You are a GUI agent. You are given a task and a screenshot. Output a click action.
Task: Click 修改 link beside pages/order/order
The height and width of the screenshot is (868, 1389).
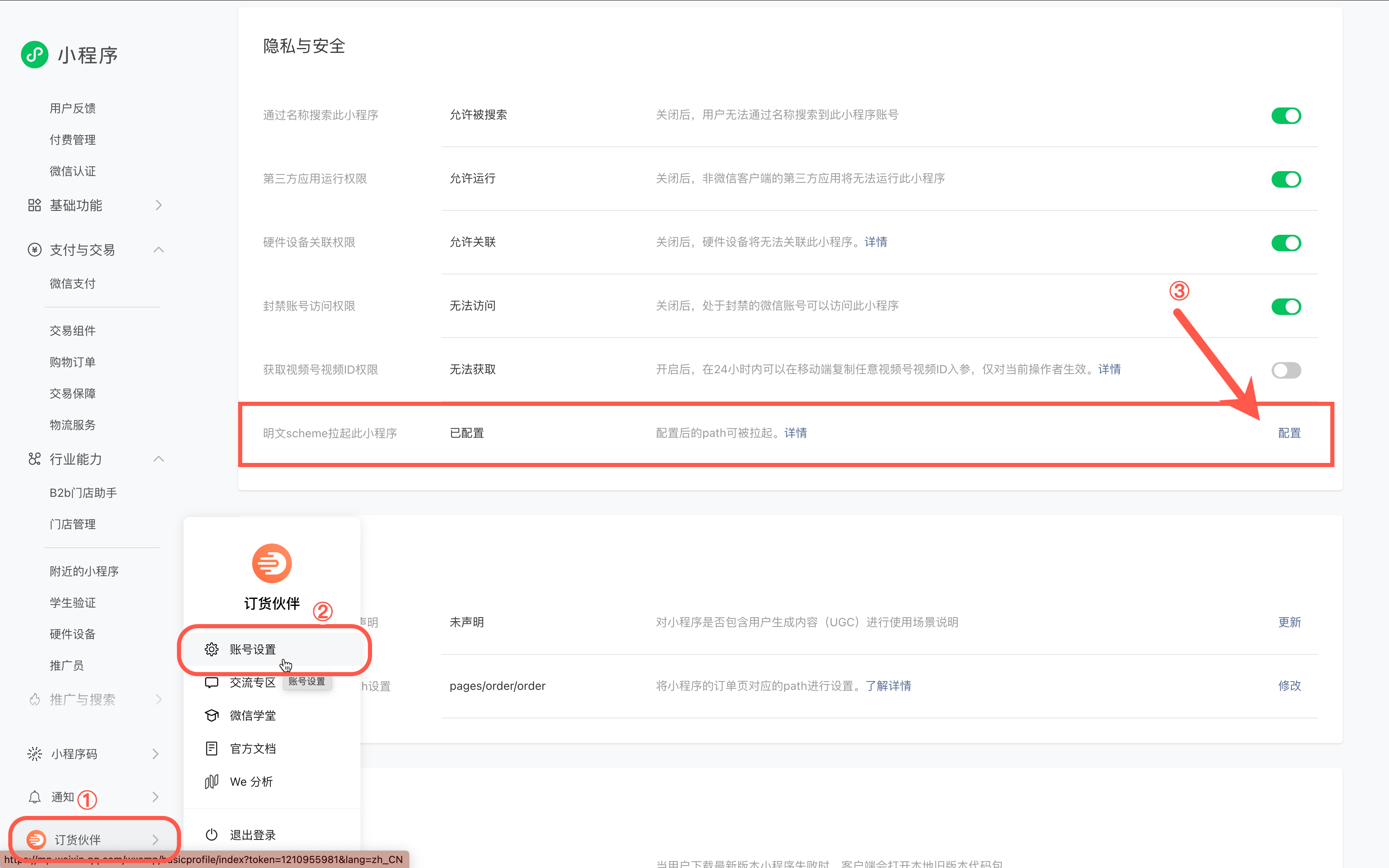(1289, 685)
